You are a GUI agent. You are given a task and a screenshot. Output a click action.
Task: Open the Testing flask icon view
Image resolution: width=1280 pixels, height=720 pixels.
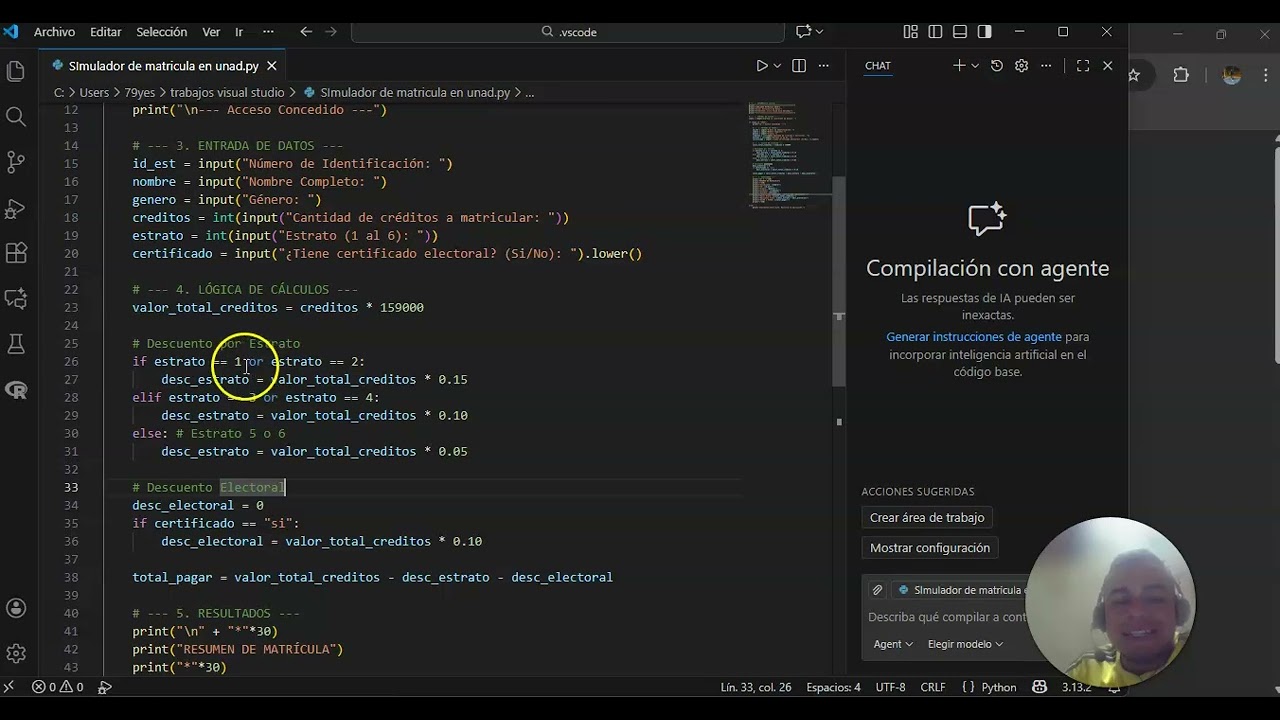click(x=16, y=344)
